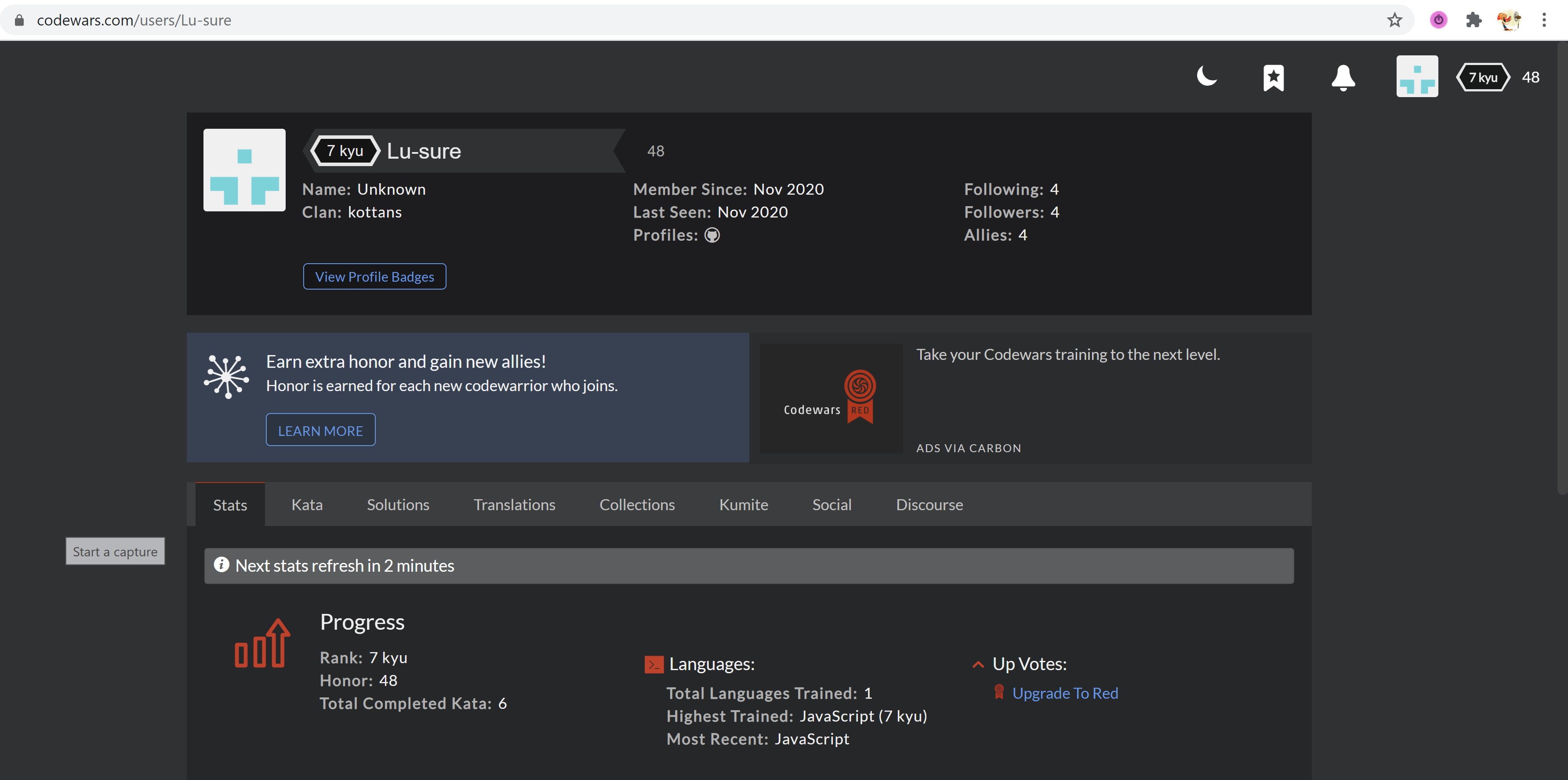Select the Social tab
Viewport: 1568px width, 780px height.
(x=832, y=503)
